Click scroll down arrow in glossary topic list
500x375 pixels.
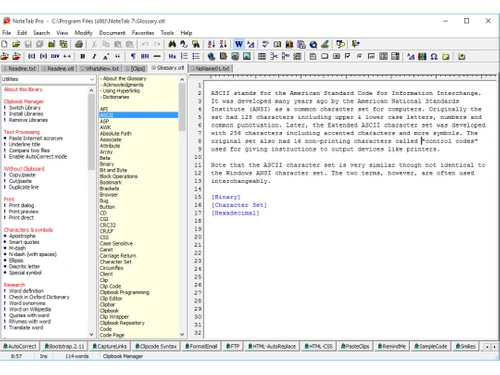coord(182,334)
